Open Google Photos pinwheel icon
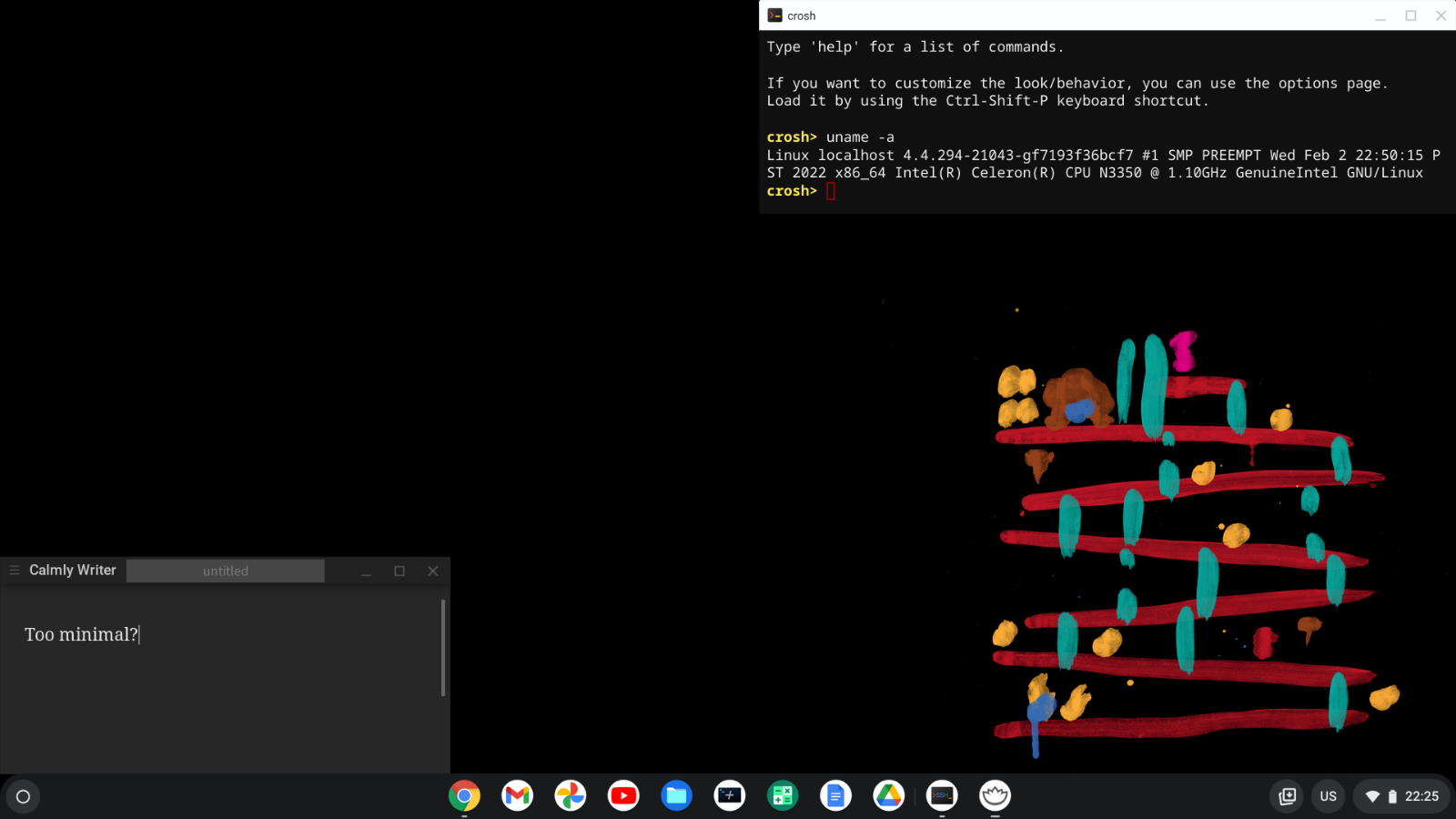The height and width of the screenshot is (819, 1456). 571,796
